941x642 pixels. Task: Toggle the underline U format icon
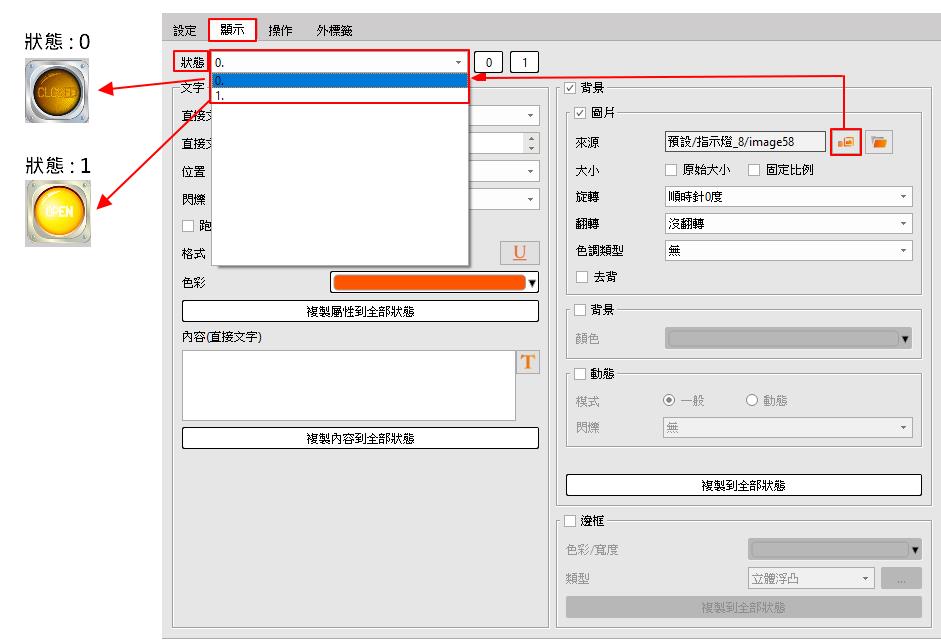pos(519,252)
